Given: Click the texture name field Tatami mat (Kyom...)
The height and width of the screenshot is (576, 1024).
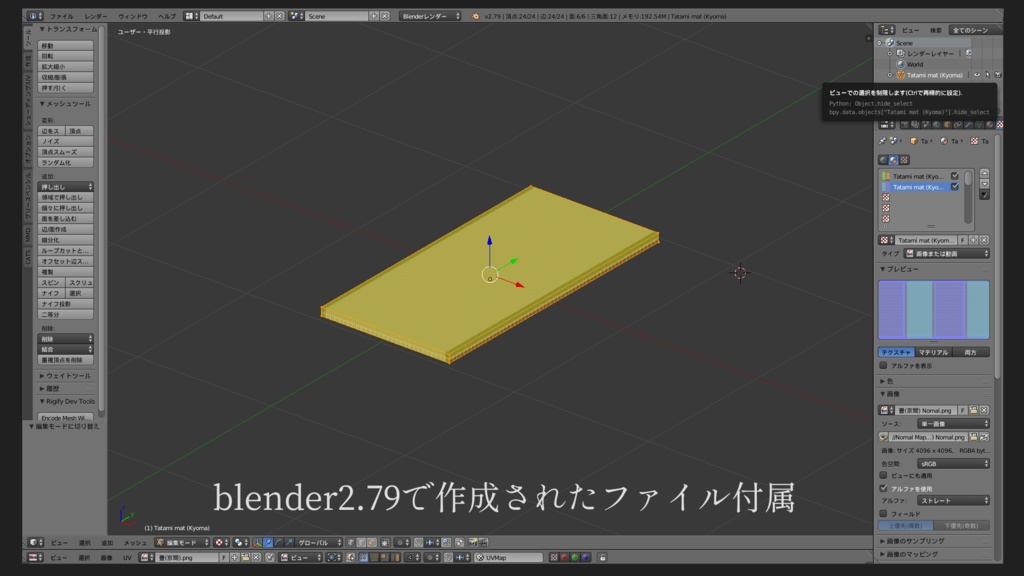Looking at the screenshot, I should pyautogui.click(x=925, y=240).
